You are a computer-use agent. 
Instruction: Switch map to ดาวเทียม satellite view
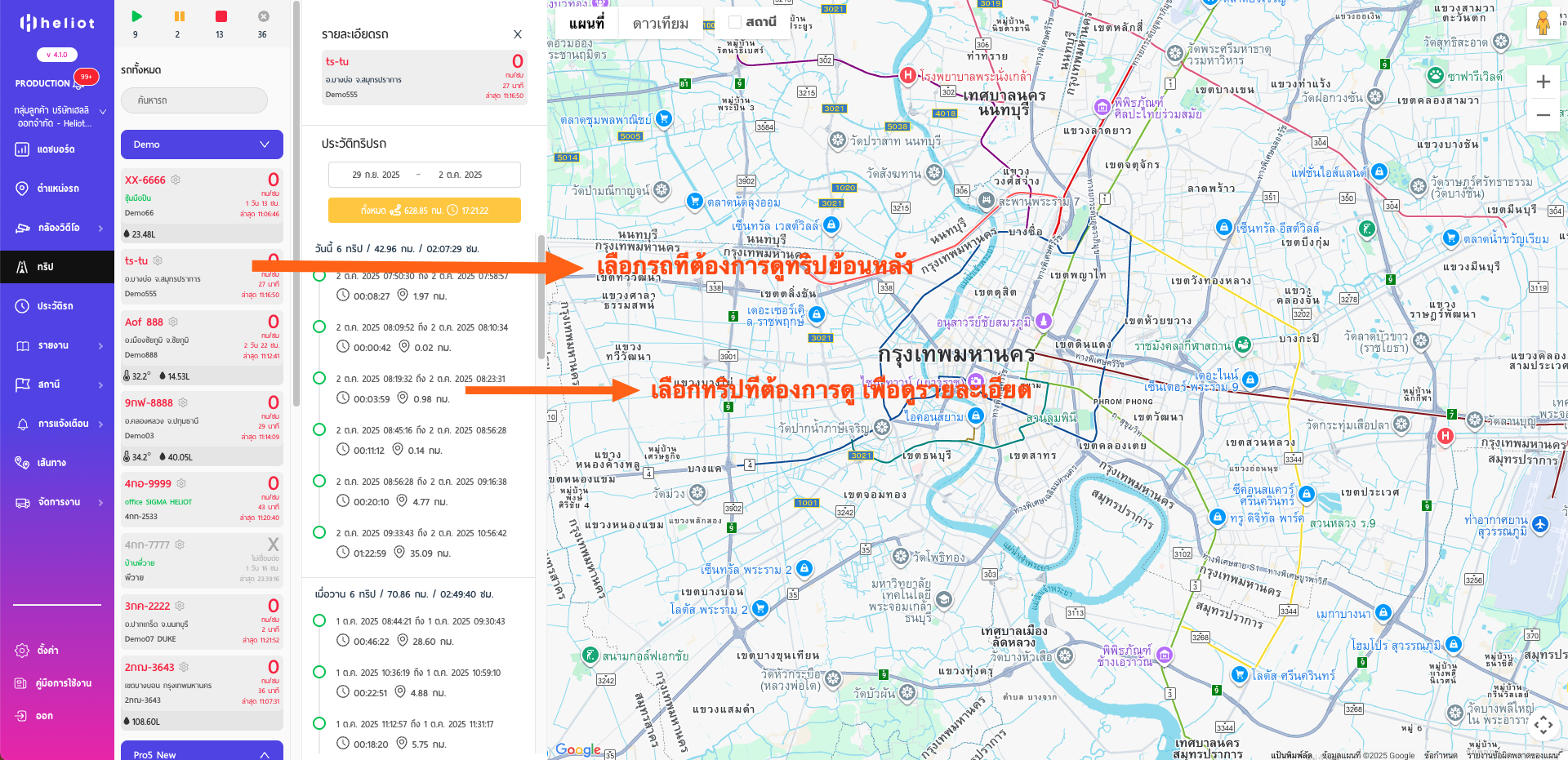pyautogui.click(x=660, y=24)
